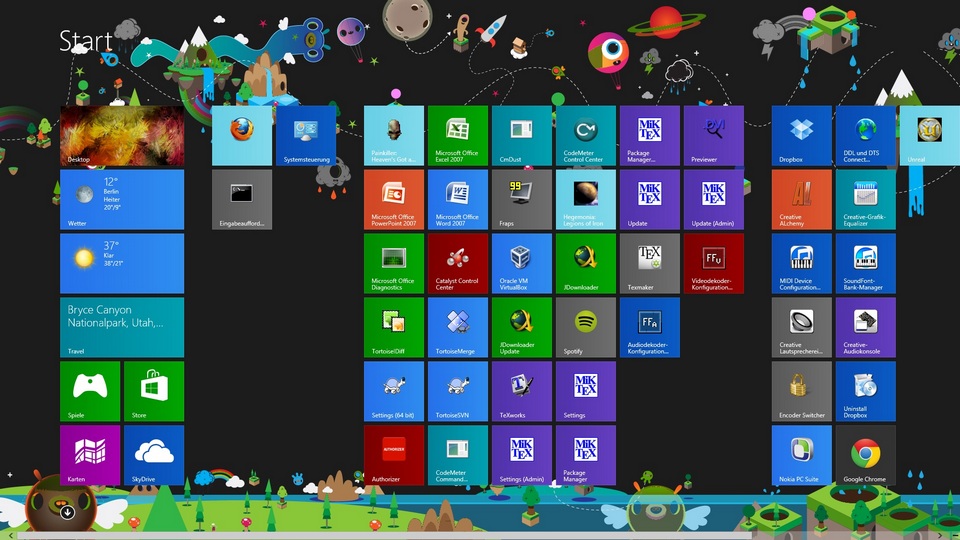Open the SkyDrive tile
The width and height of the screenshot is (960, 540).
[x=154, y=455]
